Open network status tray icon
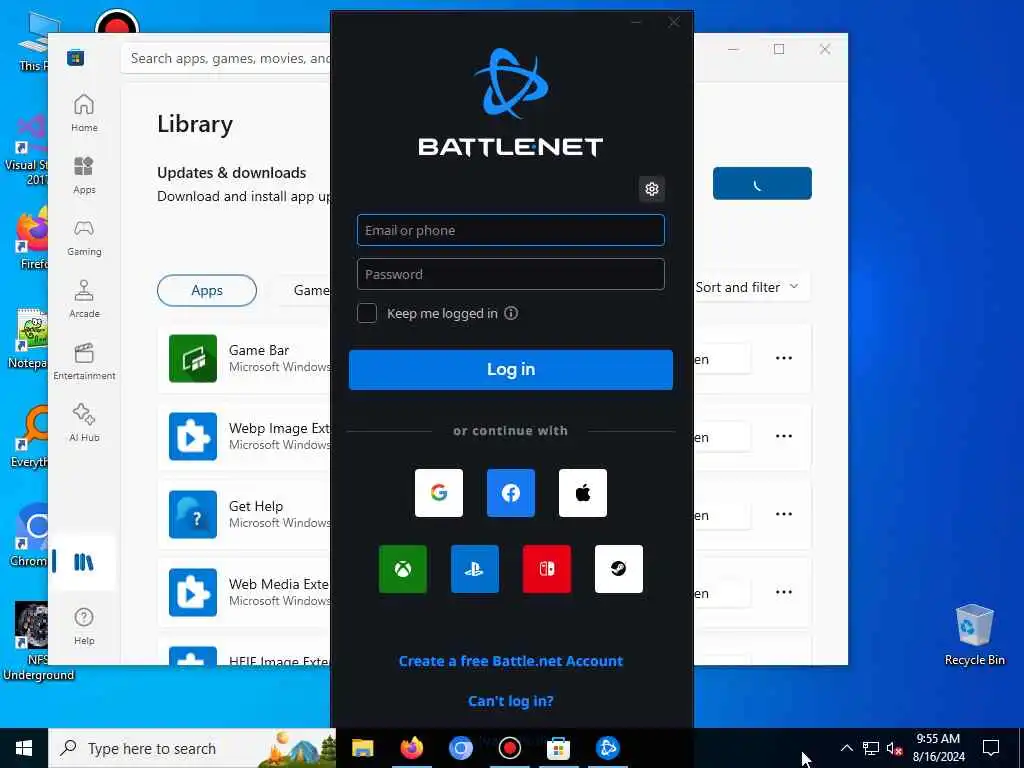The width and height of the screenshot is (1024, 768). (871, 748)
